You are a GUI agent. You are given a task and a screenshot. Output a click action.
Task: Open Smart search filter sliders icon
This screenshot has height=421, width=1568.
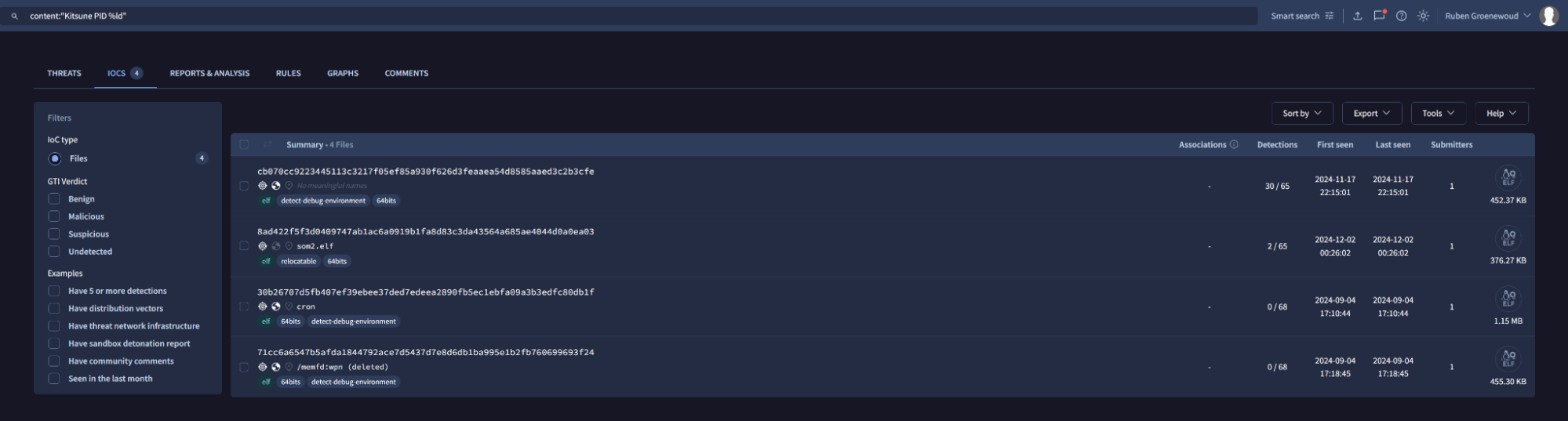click(x=1329, y=16)
